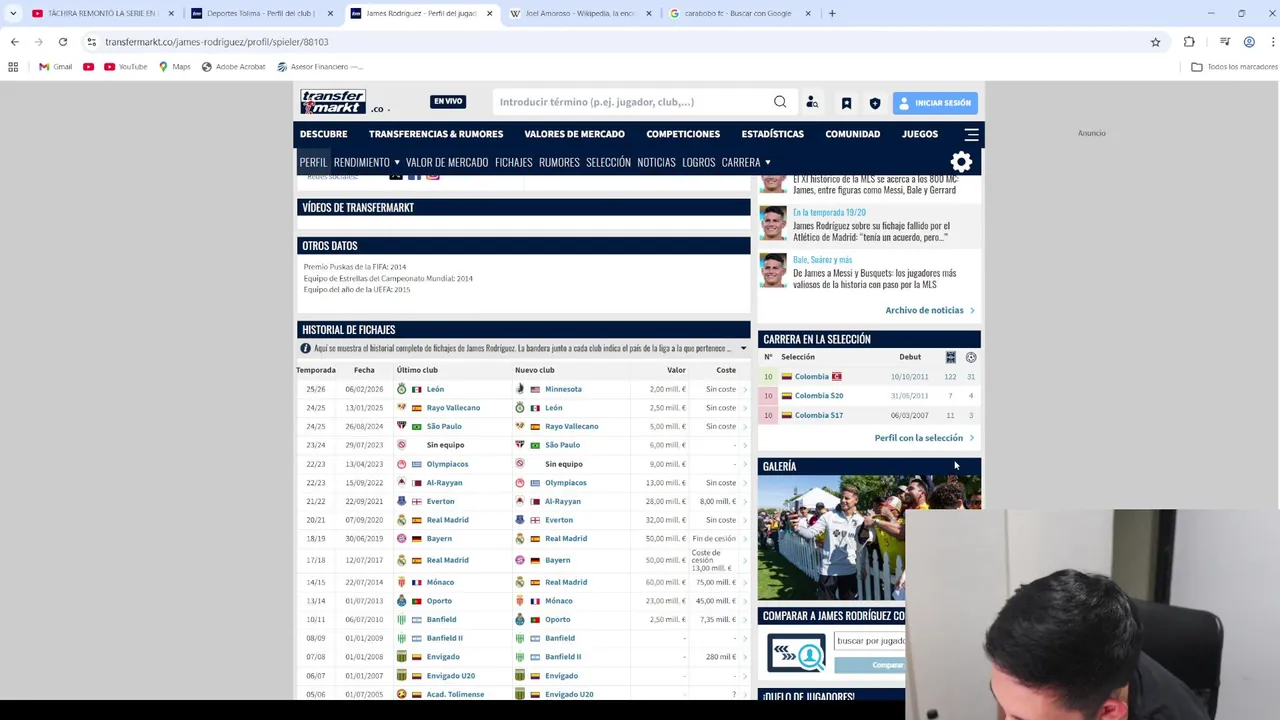Viewport: 1280px width, 720px height.
Task: Open the settings gear on player submenu
Action: coord(961,162)
